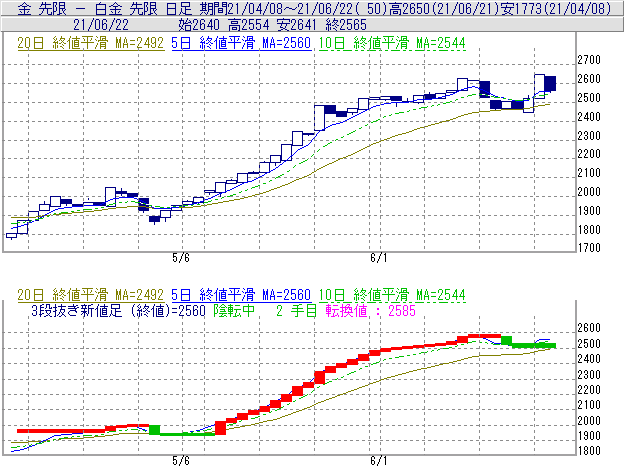This screenshot has height=473, width=624.
Task: Click the upper 5日 終値平滑 MA=2560 legend
Action: 241,43
